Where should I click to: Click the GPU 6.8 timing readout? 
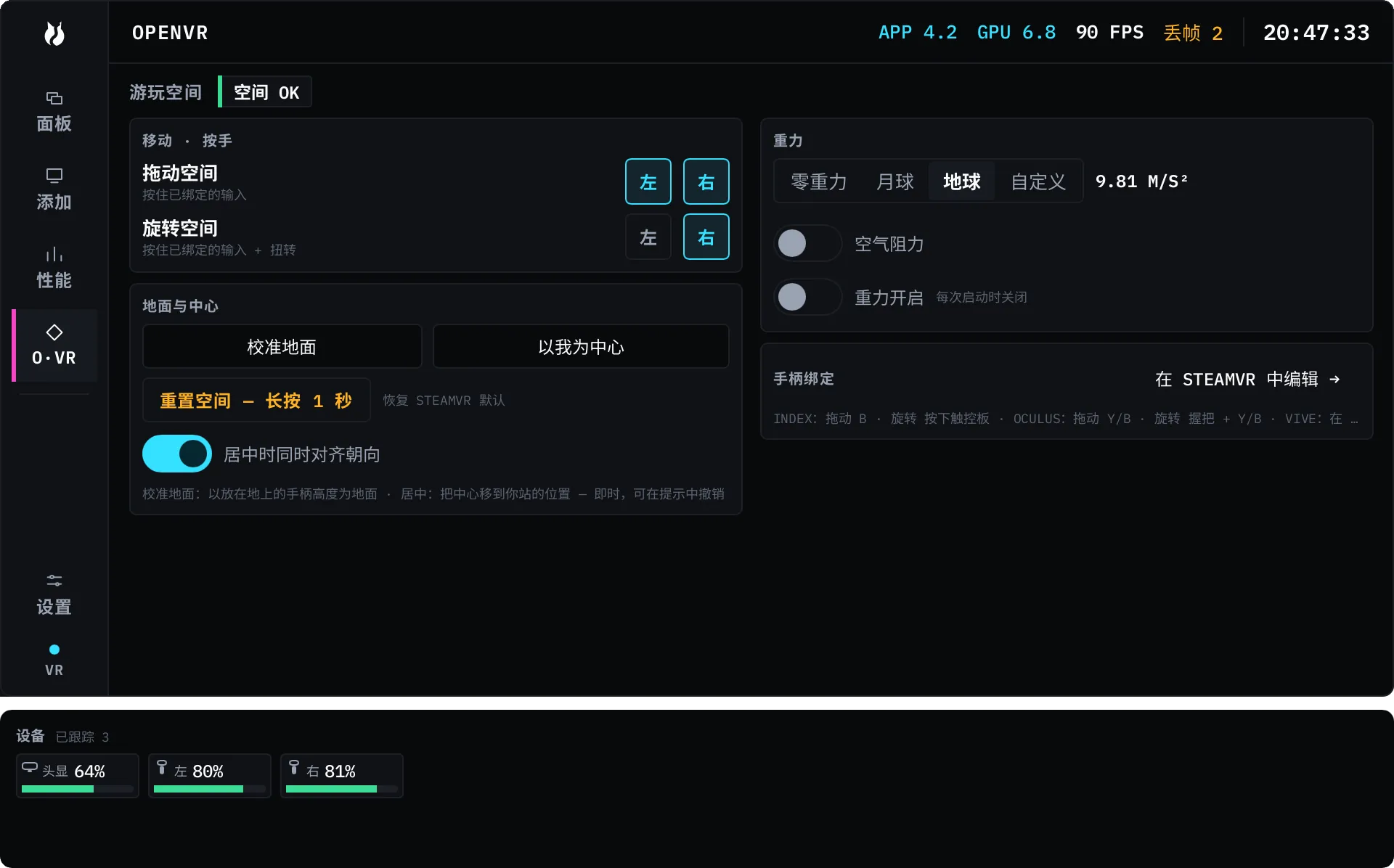pyautogui.click(x=1016, y=33)
